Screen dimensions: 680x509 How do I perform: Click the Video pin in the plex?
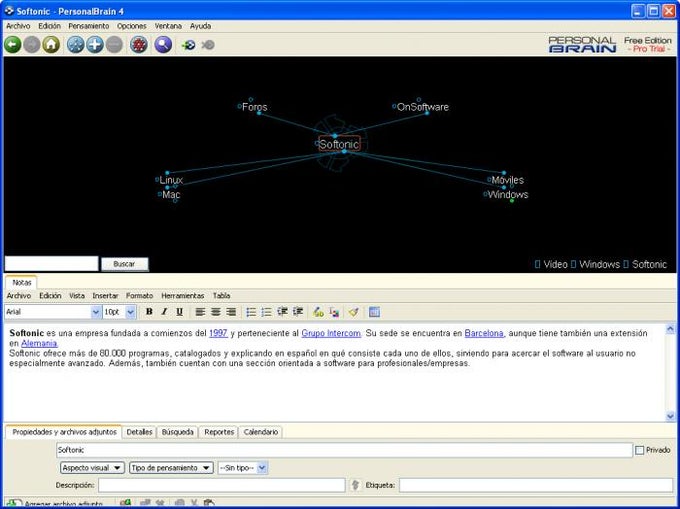[555, 264]
